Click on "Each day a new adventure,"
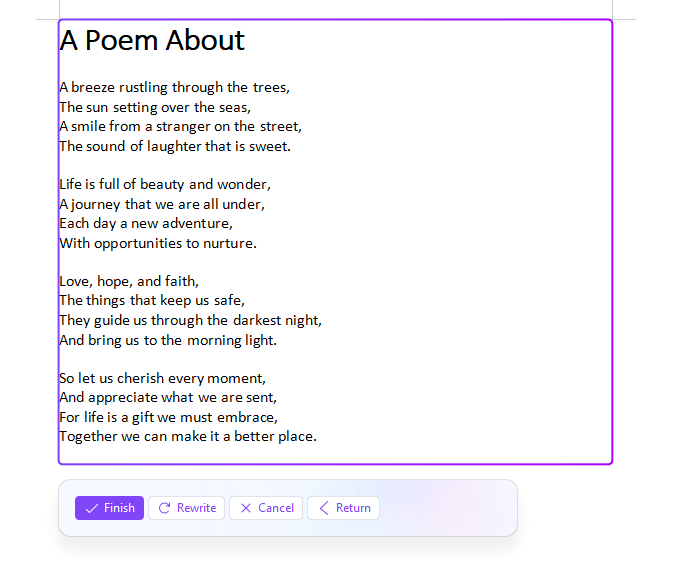This screenshot has width=691, height=561. 146,223
